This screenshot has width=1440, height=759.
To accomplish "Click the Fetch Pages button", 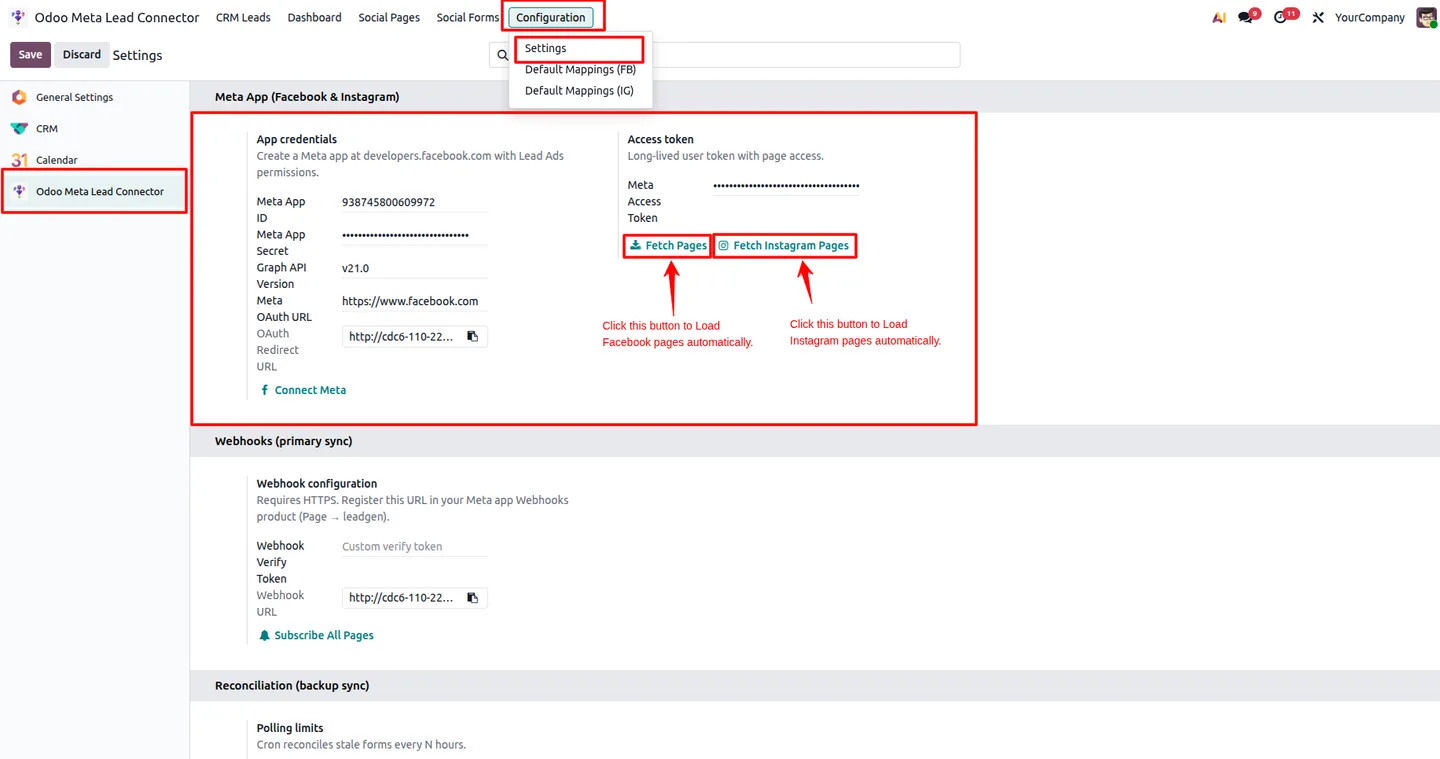I will 668,245.
